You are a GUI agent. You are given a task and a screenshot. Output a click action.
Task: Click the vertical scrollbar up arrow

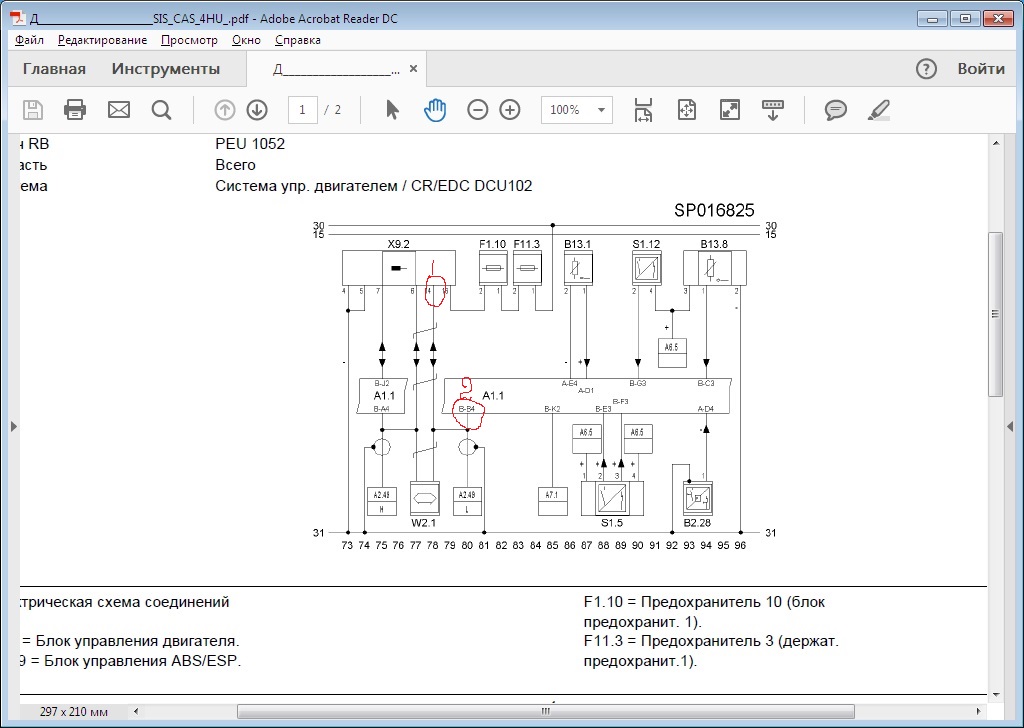pos(995,143)
